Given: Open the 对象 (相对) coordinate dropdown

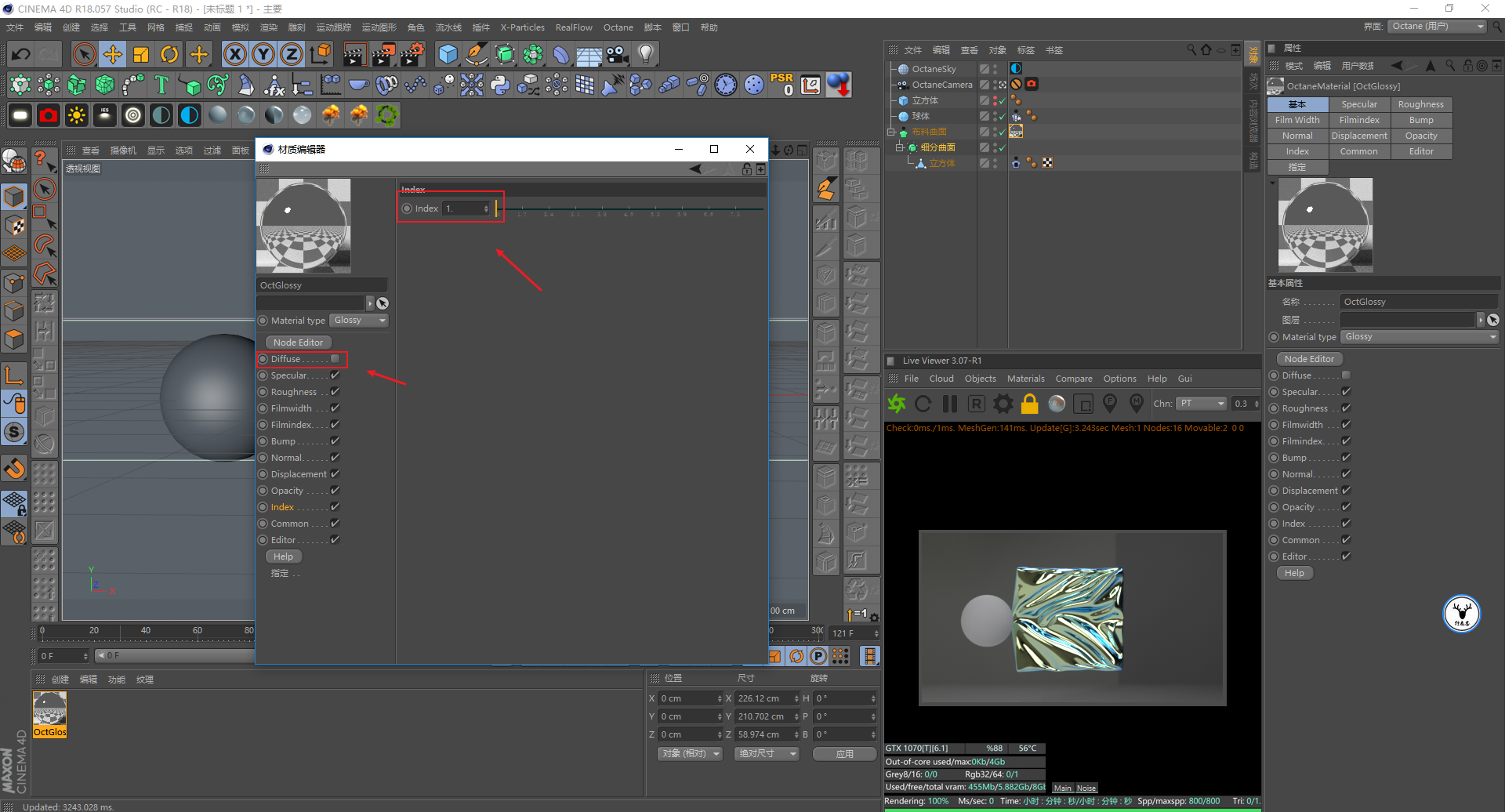Looking at the screenshot, I should (x=690, y=754).
